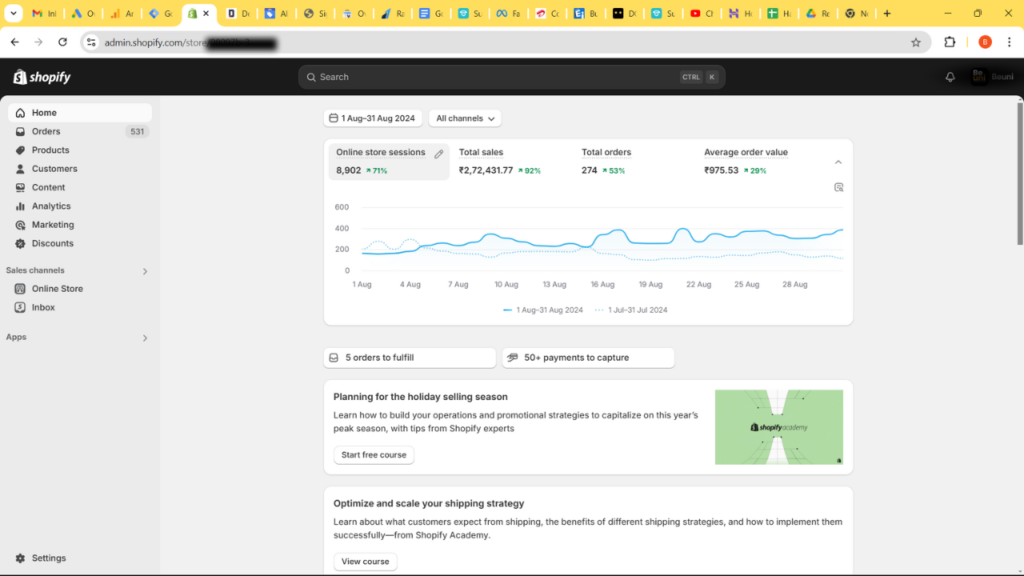Click the Shopify logo

pyautogui.click(x=42, y=77)
